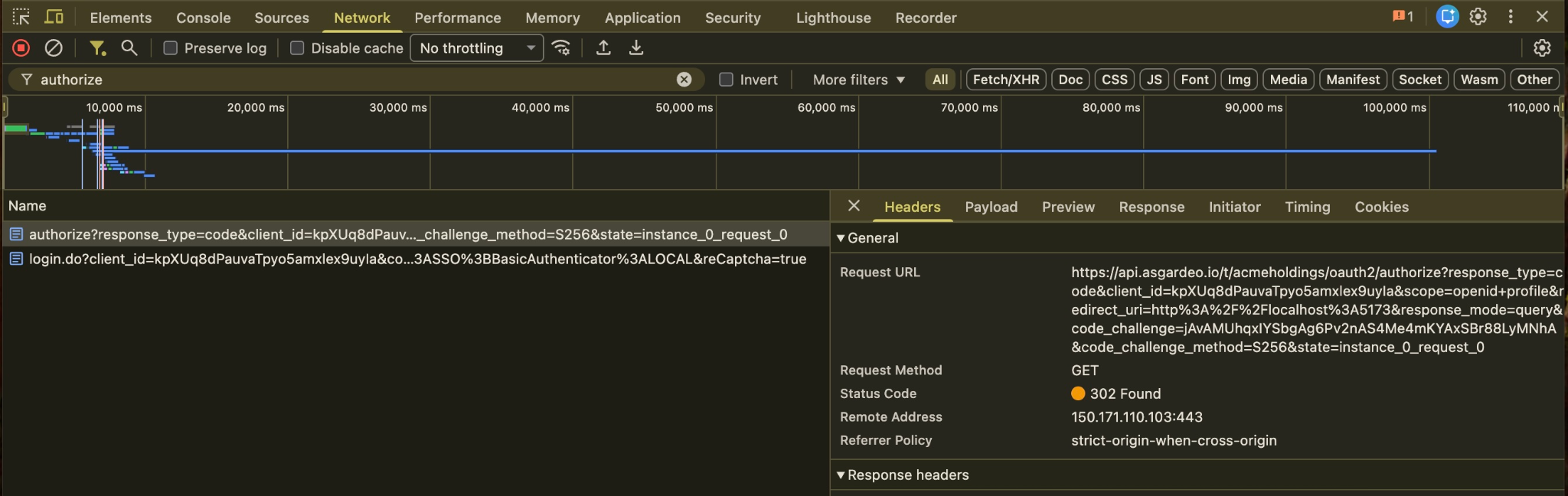Click the authorize filter input field
1568x496 pixels.
click(x=356, y=80)
